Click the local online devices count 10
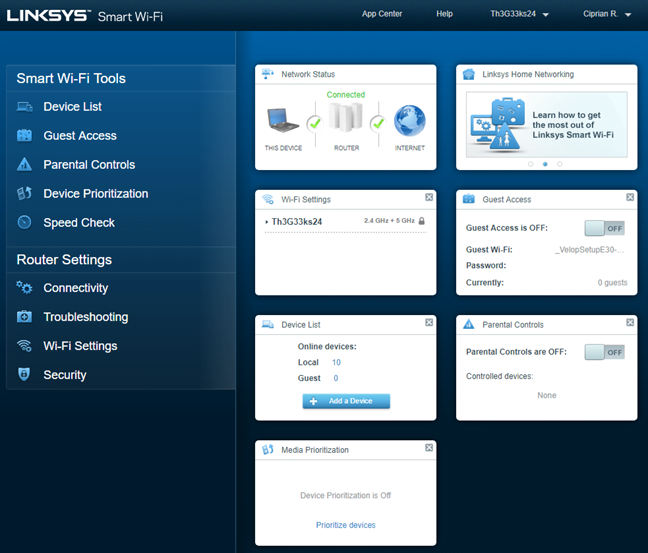The height and width of the screenshot is (553, 648). (336, 362)
